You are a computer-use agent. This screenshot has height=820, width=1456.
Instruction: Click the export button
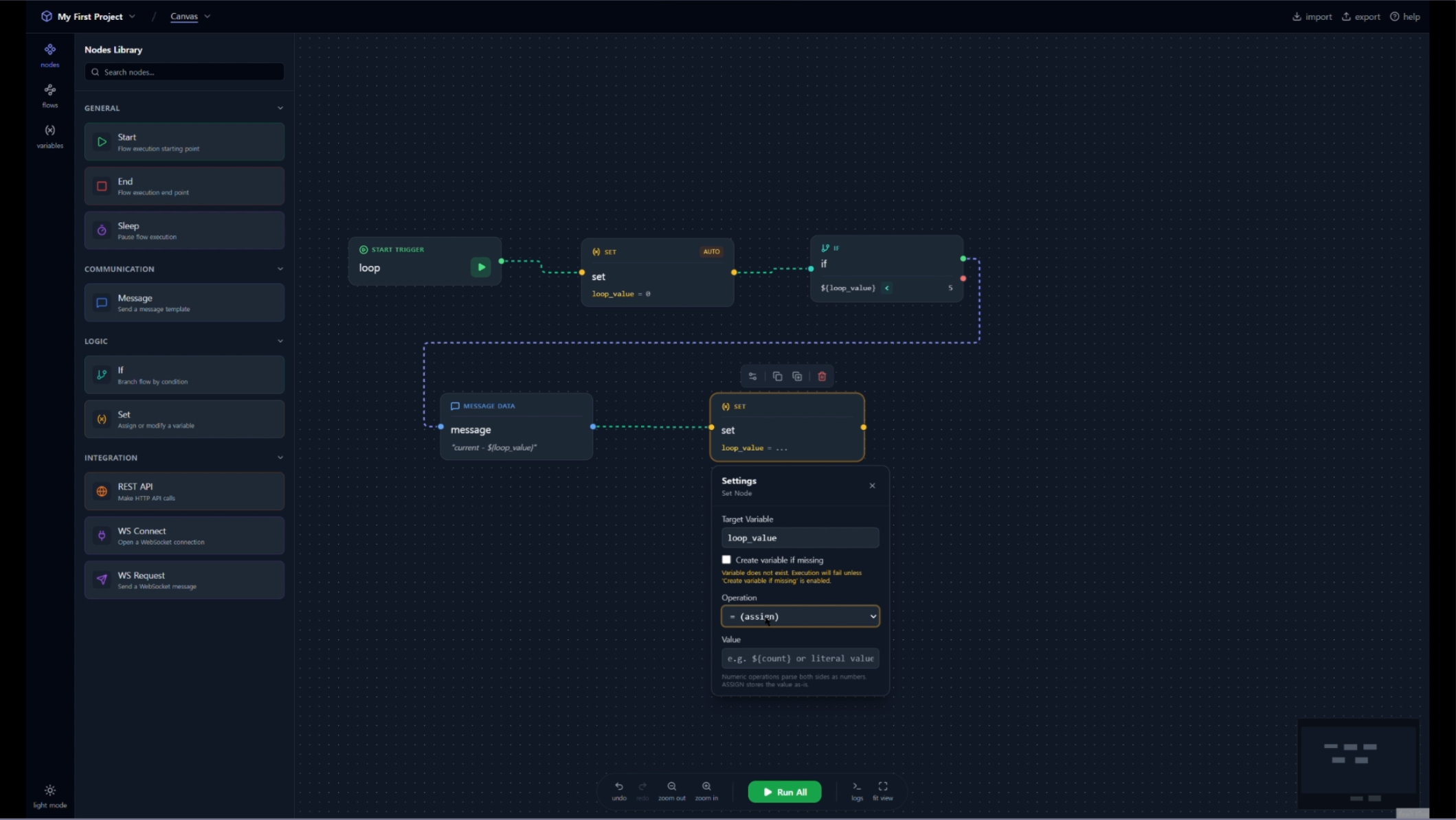pos(1360,16)
